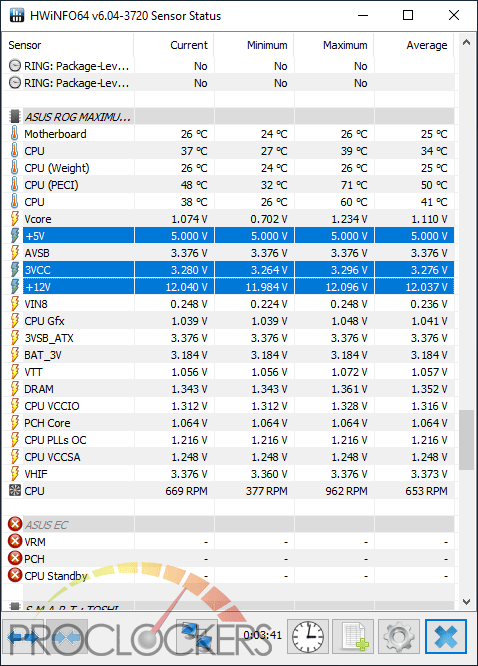Close sensor window with blue X button
This screenshot has width=478, height=666.
point(446,636)
